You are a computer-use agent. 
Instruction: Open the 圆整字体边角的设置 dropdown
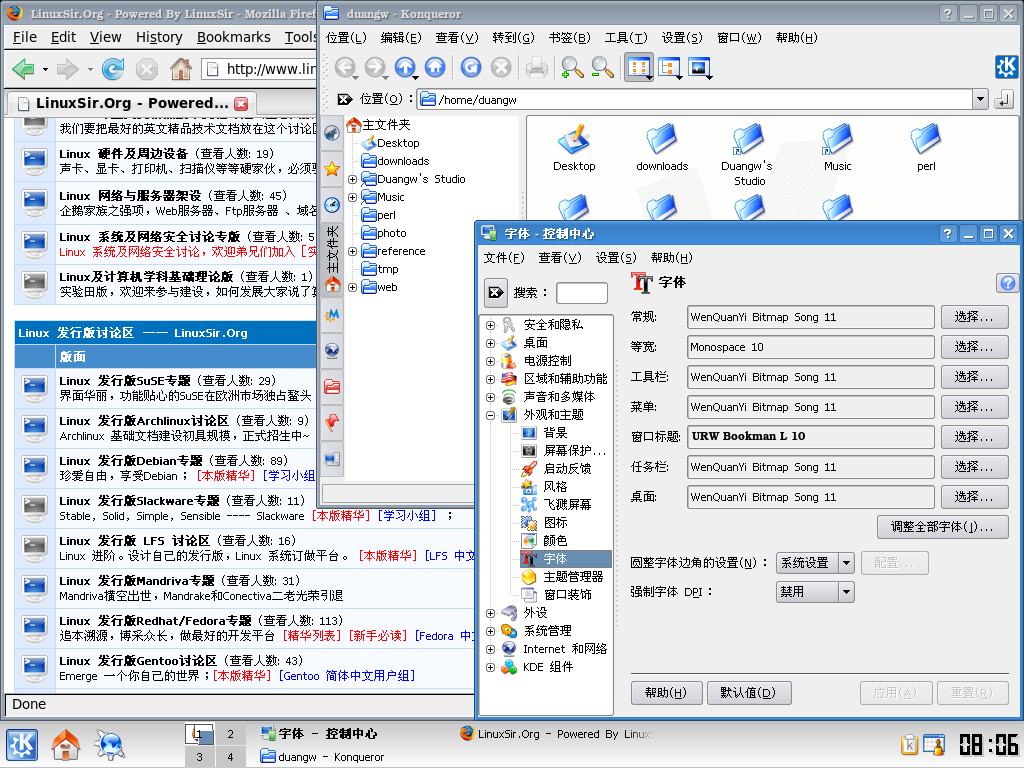(x=815, y=563)
